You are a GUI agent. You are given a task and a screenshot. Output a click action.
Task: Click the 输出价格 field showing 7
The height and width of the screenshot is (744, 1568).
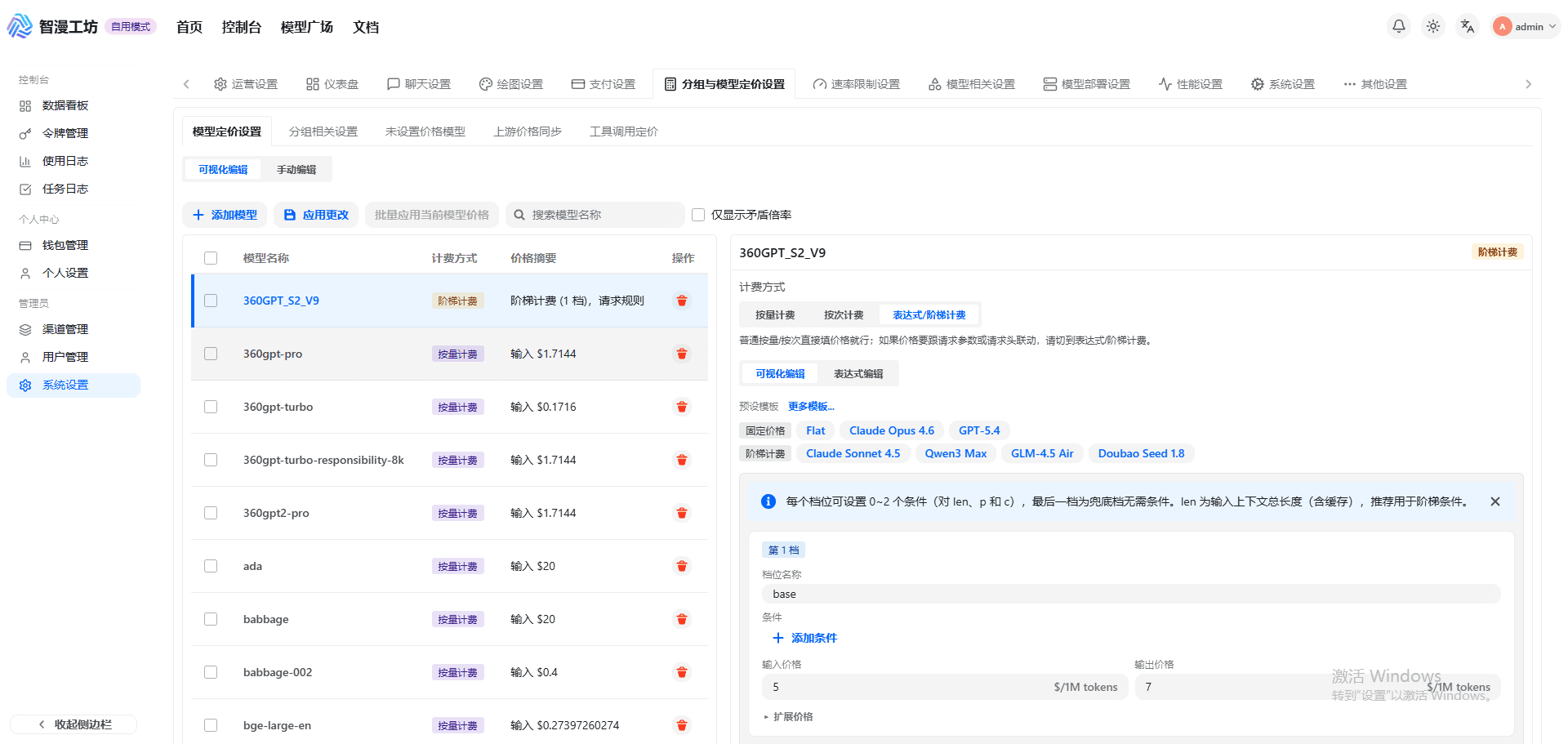[x=1317, y=687]
